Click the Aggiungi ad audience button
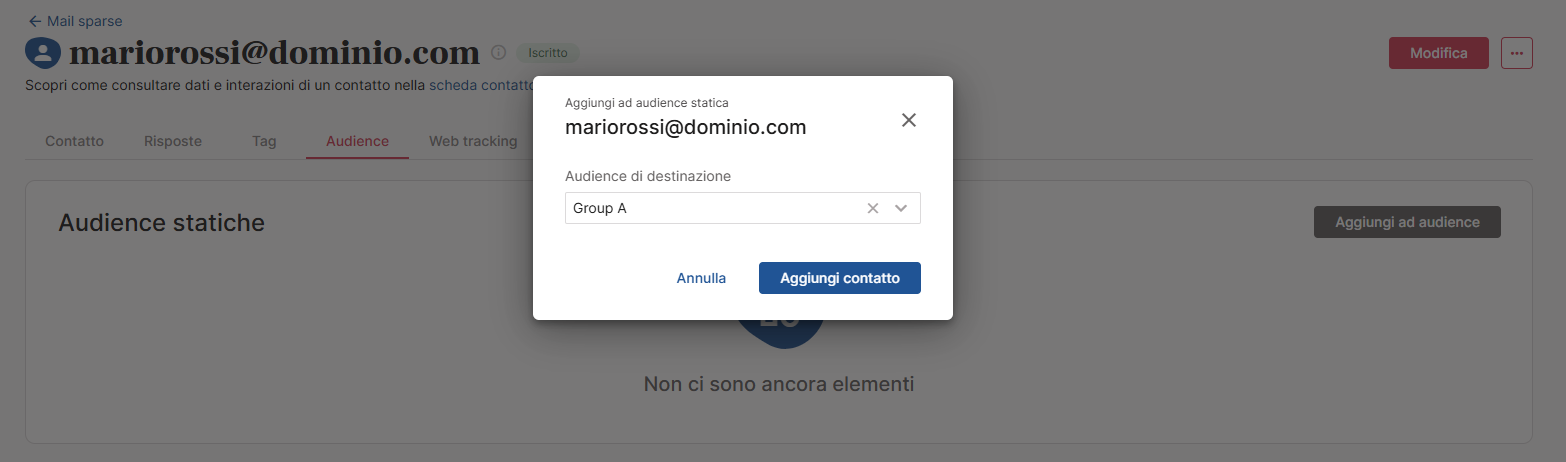 tap(1406, 222)
